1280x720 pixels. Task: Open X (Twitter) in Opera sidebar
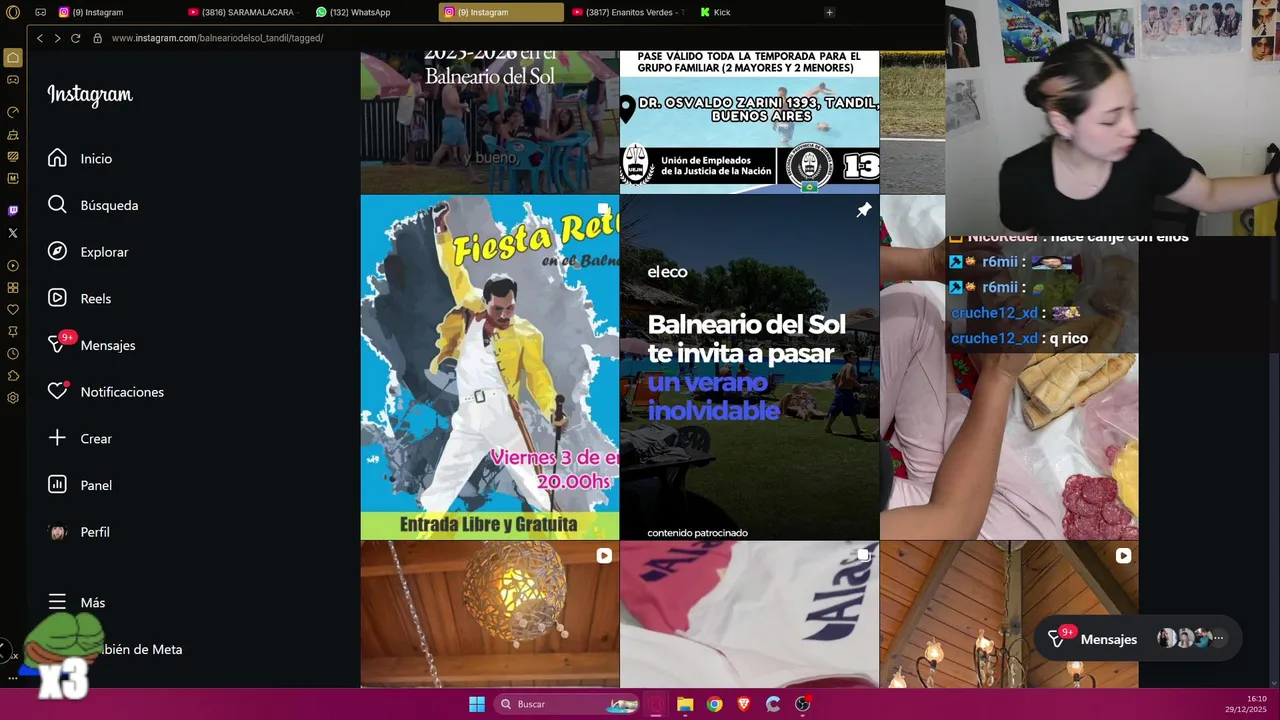pyautogui.click(x=13, y=233)
